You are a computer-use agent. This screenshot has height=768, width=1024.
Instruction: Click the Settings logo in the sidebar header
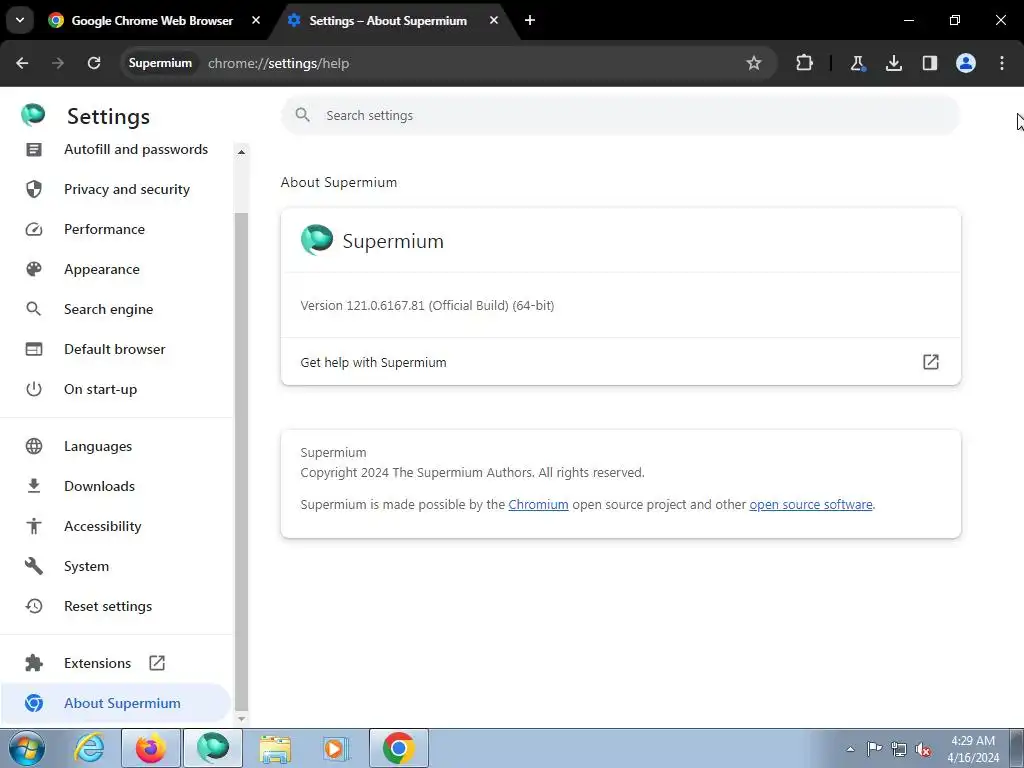(x=33, y=115)
